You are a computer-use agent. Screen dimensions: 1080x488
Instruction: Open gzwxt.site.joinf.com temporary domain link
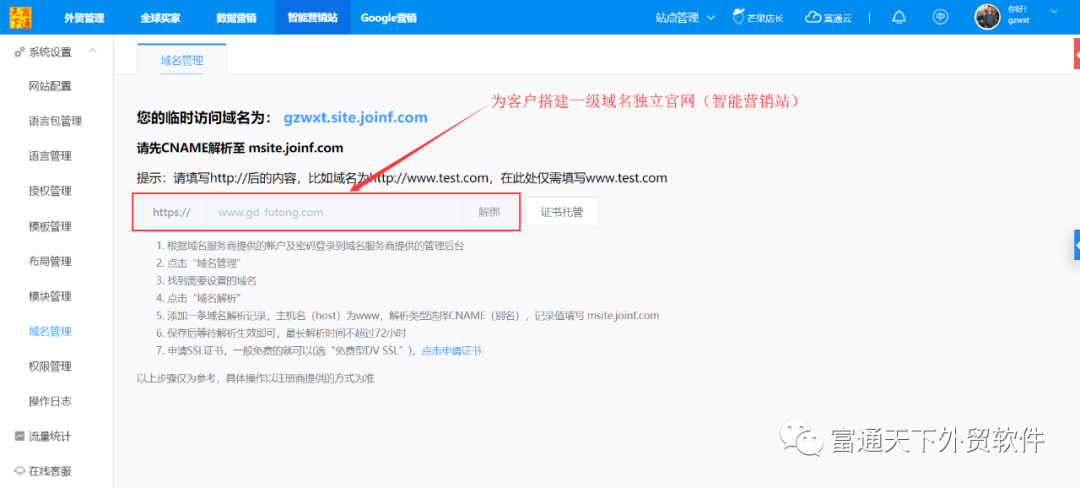(x=355, y=118)
